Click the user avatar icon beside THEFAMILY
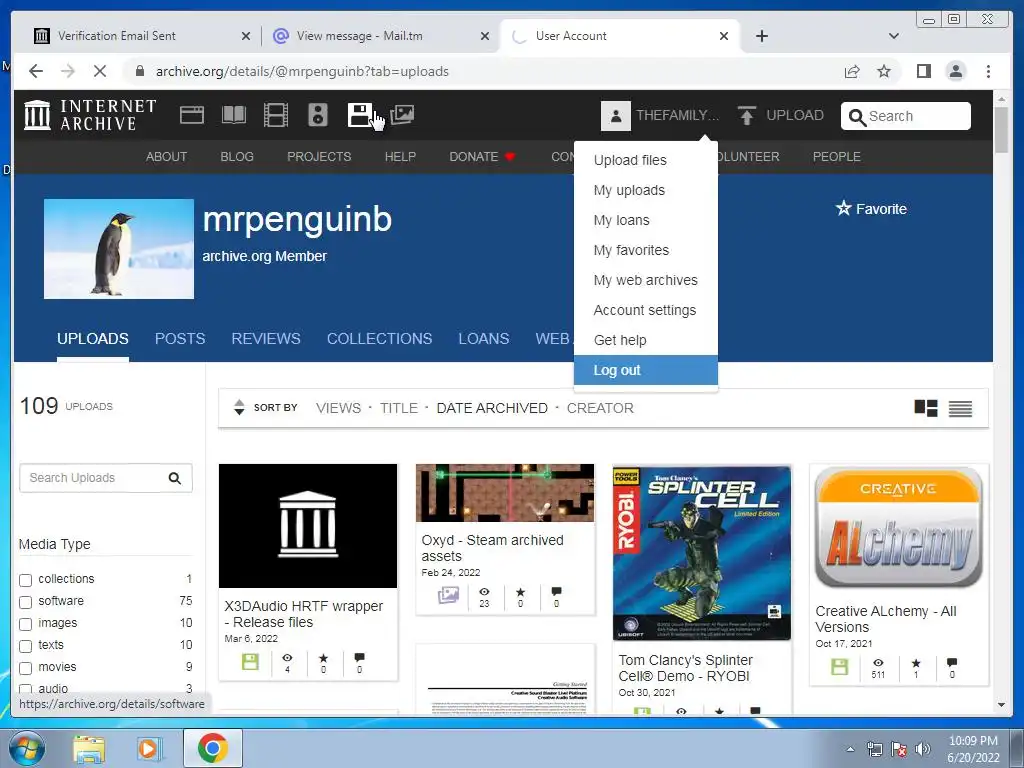This screenshot has width=1024, height=768. pyautogui.click(x=616, y=116)
